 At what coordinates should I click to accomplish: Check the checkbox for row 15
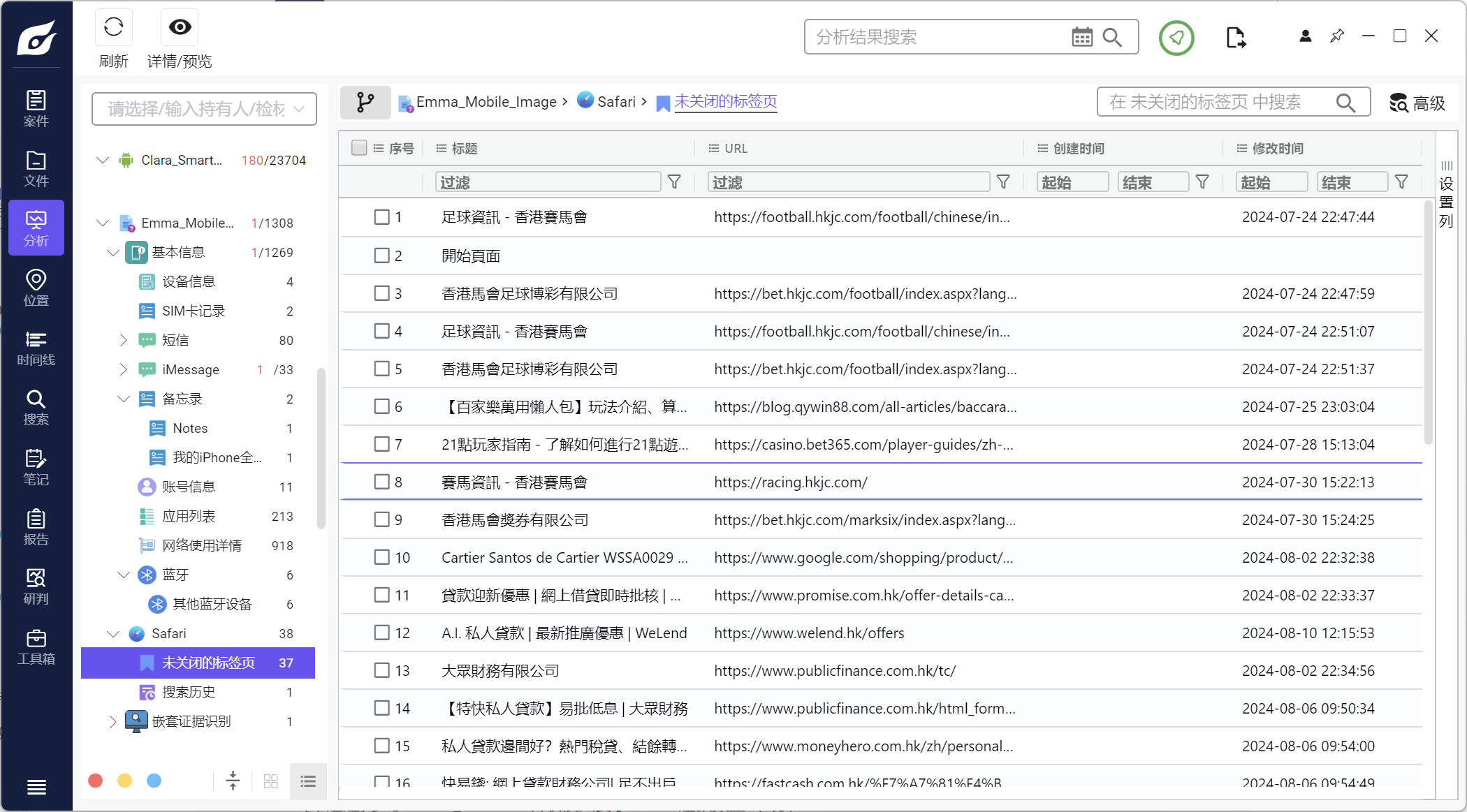pyautogui.click(x=381, y=746)
